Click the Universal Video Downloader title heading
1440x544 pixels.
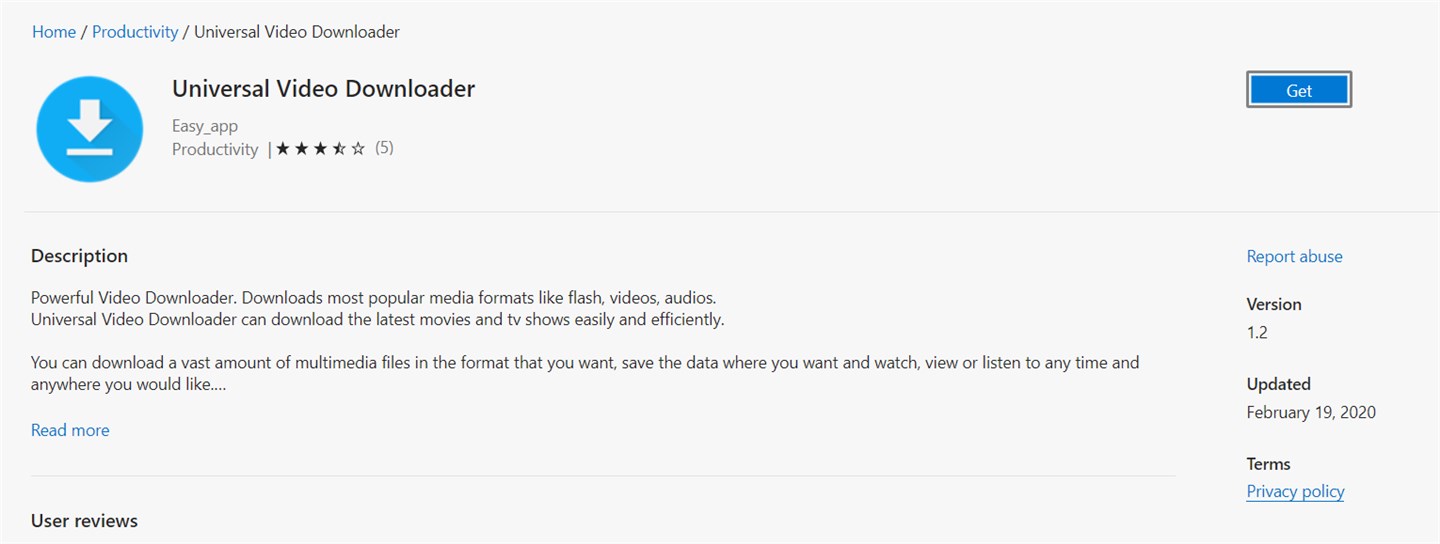(x=323, y=89)
